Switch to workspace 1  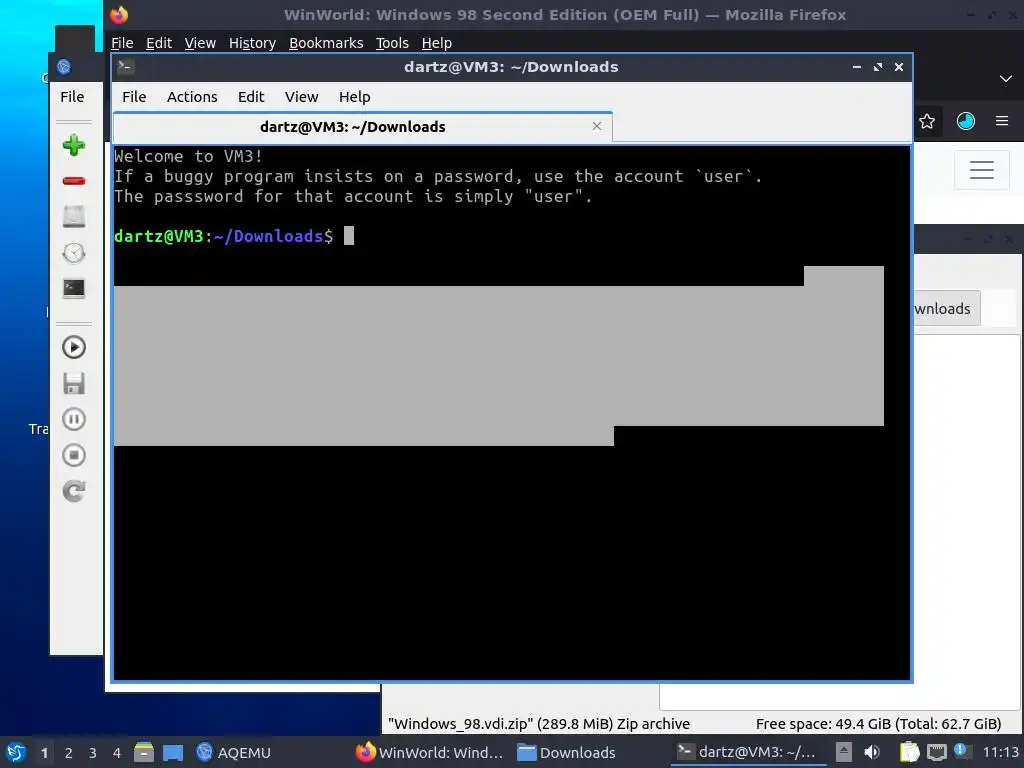[44, 753]
